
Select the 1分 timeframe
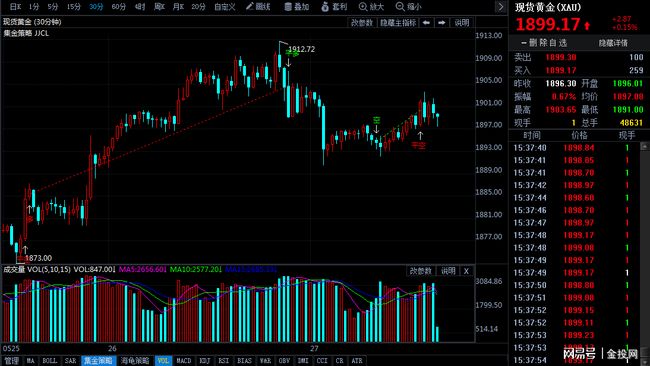click(34, 7)
